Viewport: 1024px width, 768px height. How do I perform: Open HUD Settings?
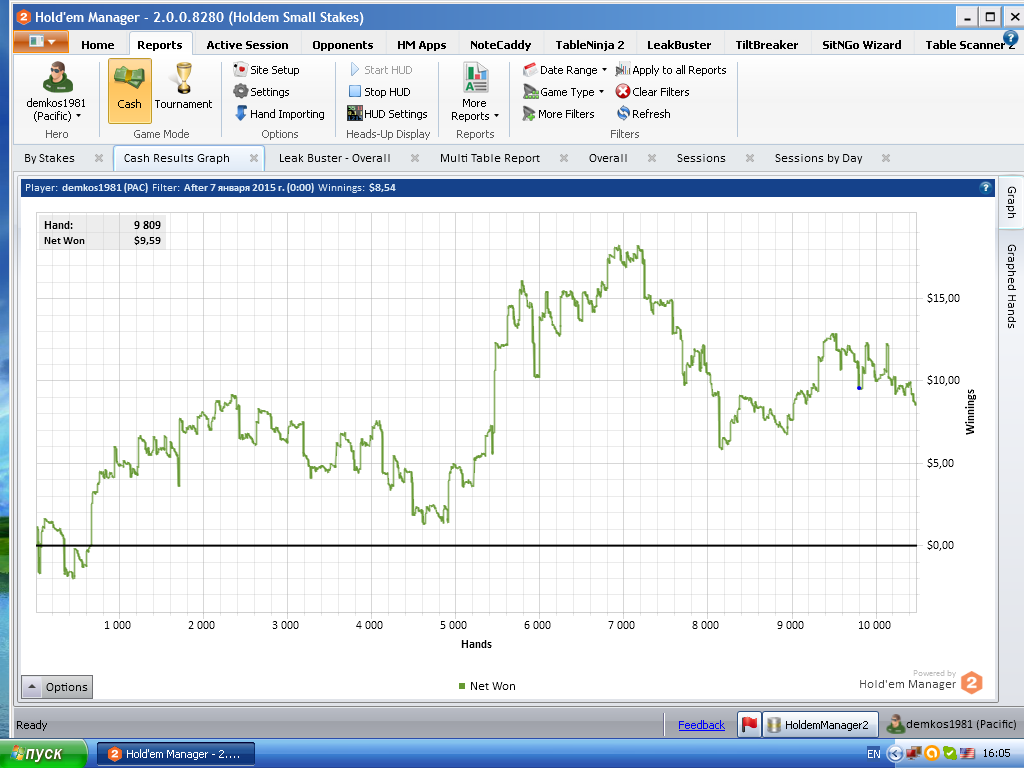[x=387, y=114]
